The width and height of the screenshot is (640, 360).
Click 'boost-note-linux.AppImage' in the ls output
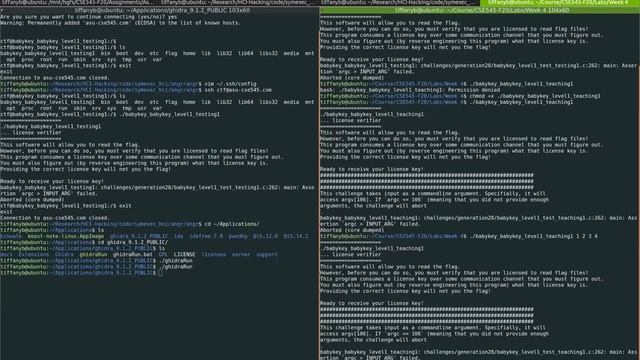coord(66,236)
